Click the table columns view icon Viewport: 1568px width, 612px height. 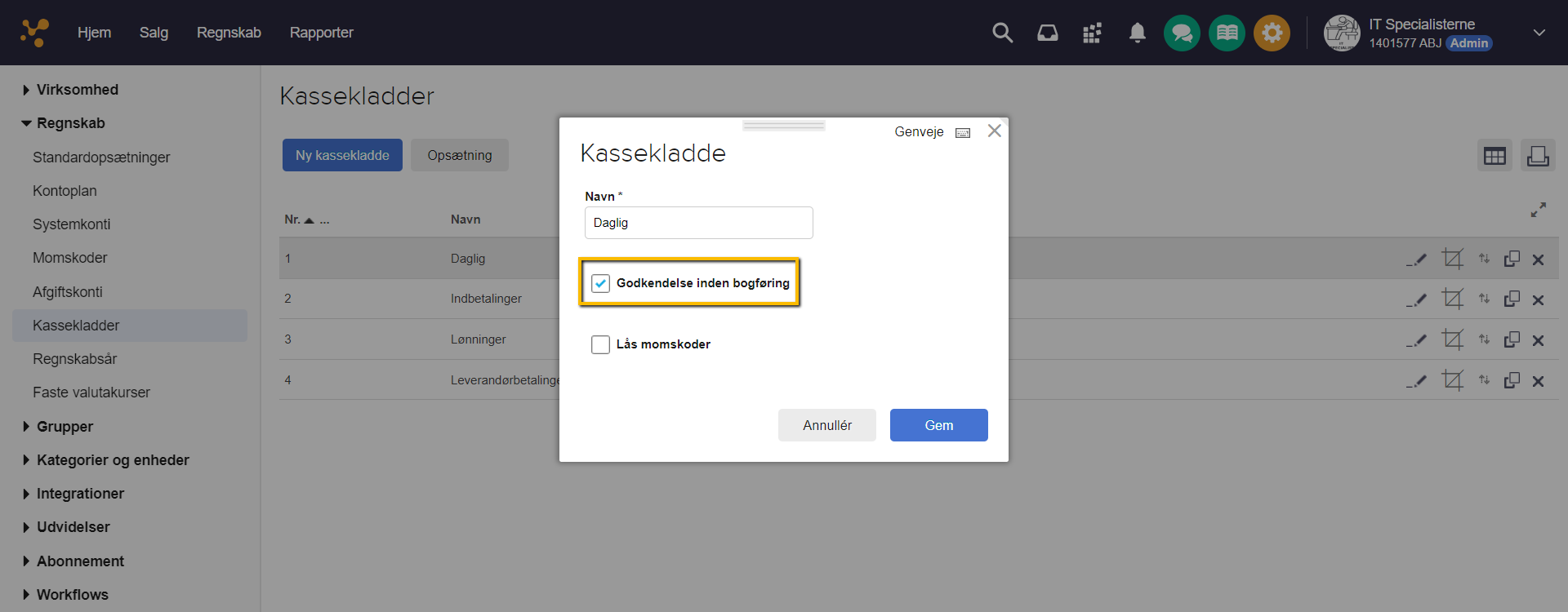point(1494,156)
